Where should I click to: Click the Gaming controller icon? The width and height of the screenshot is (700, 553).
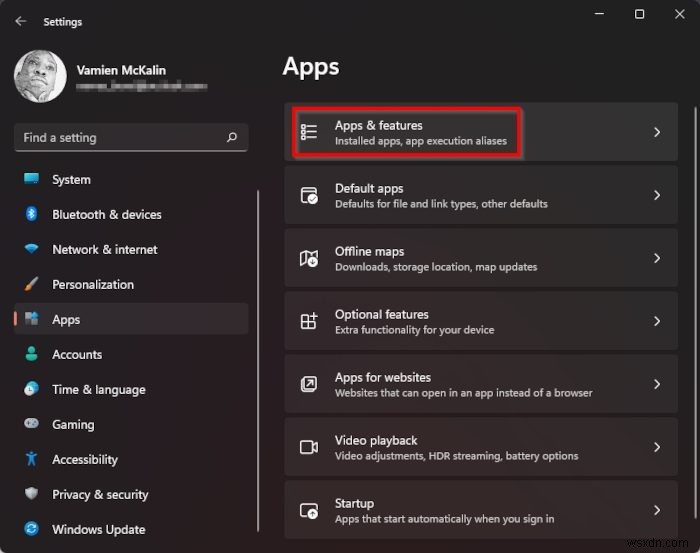(31, 423)
